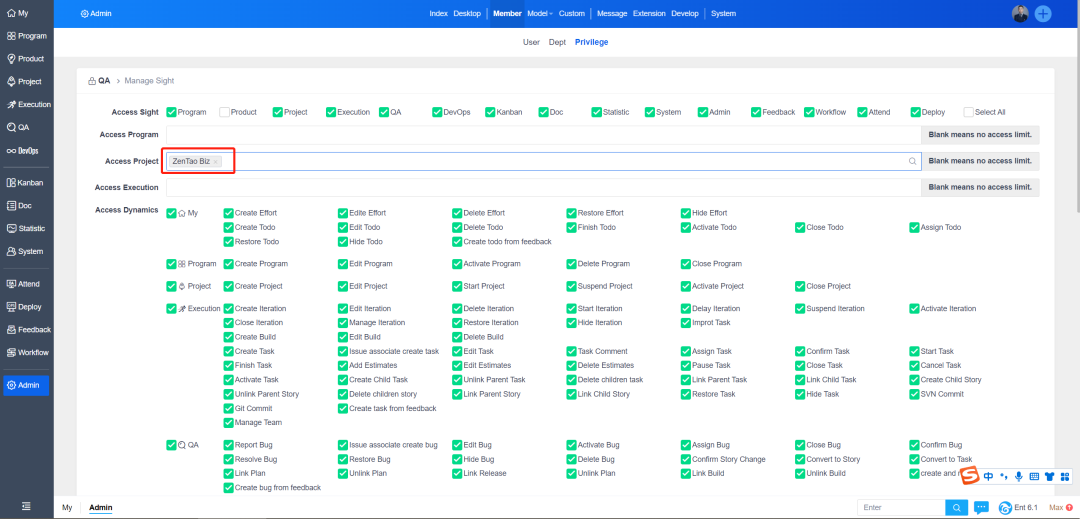The width and height of the screenshot is (1080, 519).
Task: Click the blue search button in the bottom bar
Action: point(956,508)
